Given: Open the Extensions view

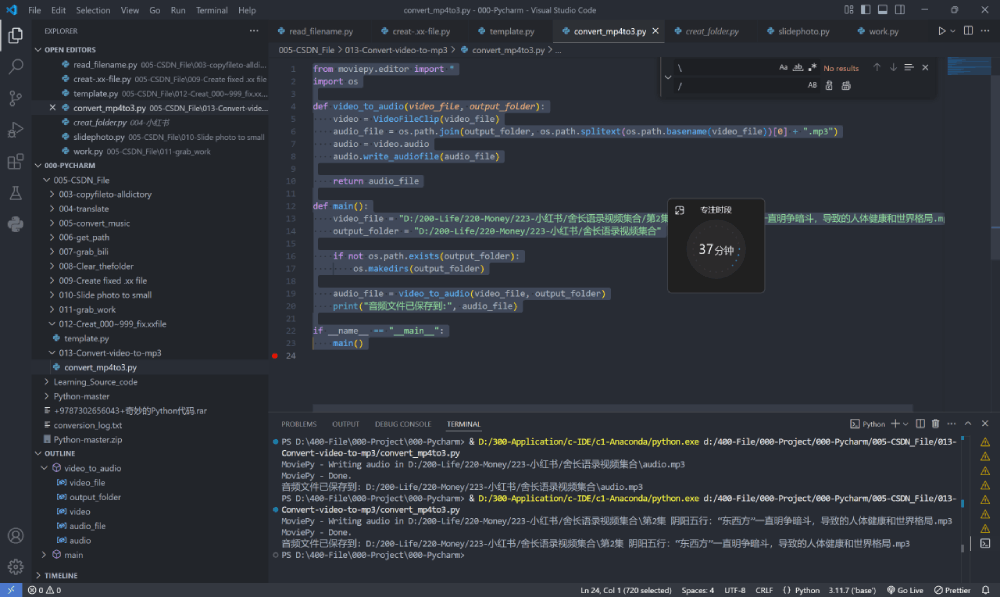Looking at the screenshot, I should tap(15, 161).
